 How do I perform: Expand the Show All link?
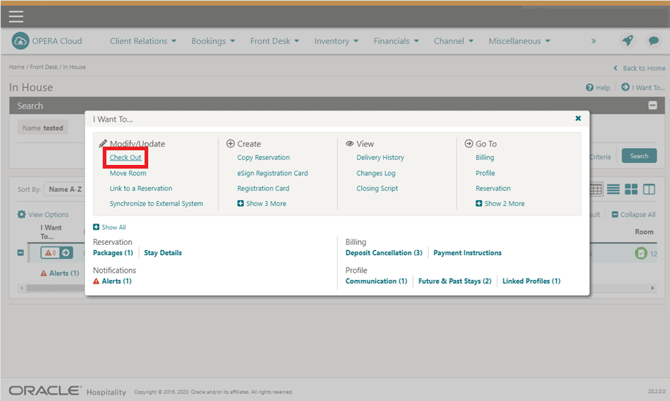pos(110,227)
